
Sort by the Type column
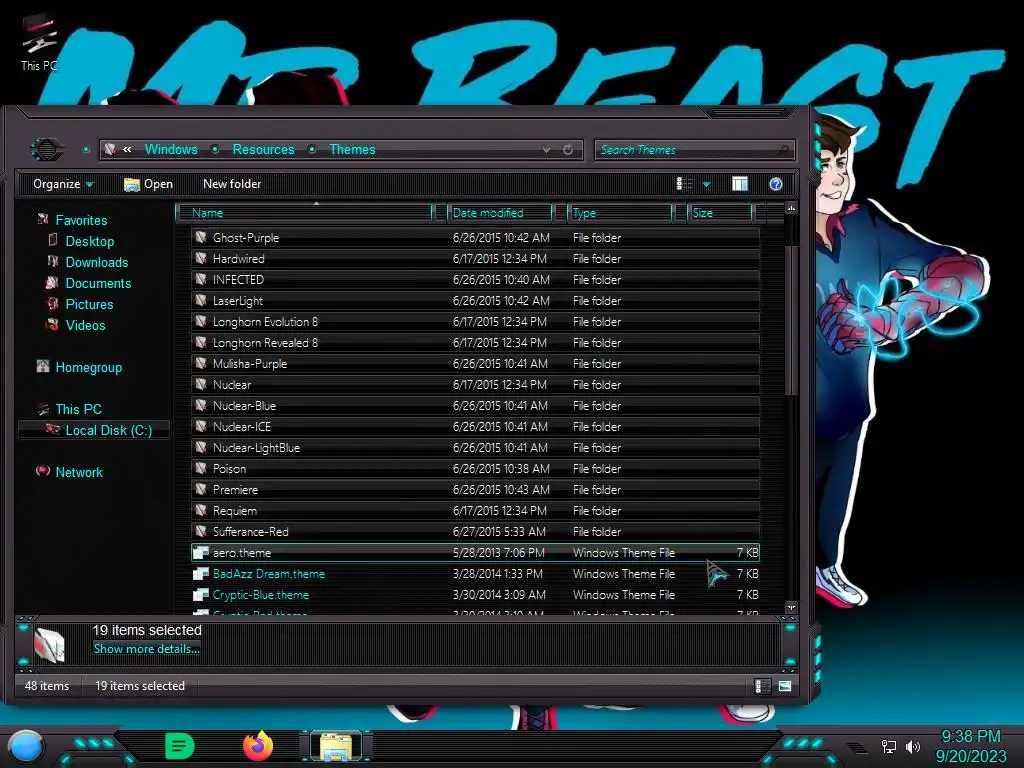point(620,213)
